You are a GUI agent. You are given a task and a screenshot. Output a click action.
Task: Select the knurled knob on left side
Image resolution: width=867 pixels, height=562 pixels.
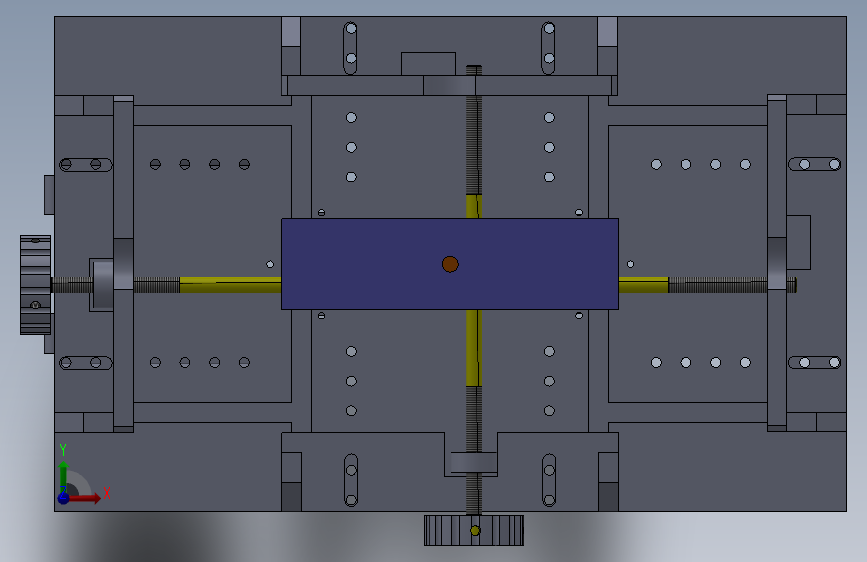[x=35, y=285]
